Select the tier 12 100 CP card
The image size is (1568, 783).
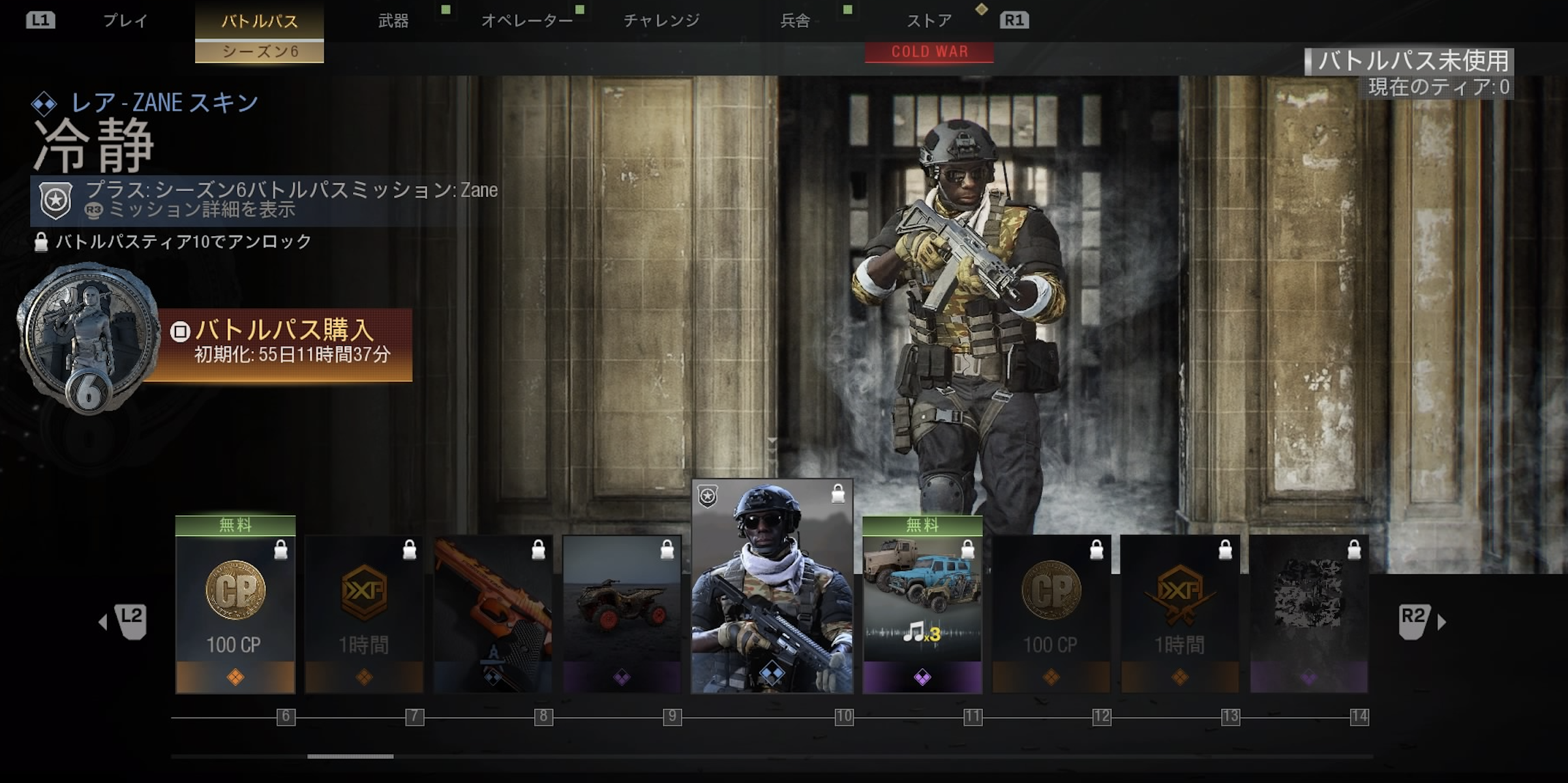tap(1051, 613)
